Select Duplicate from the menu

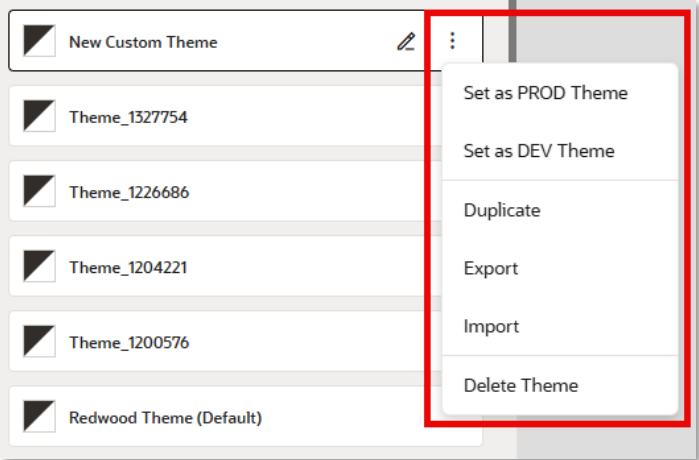click(x=502, y=210)
